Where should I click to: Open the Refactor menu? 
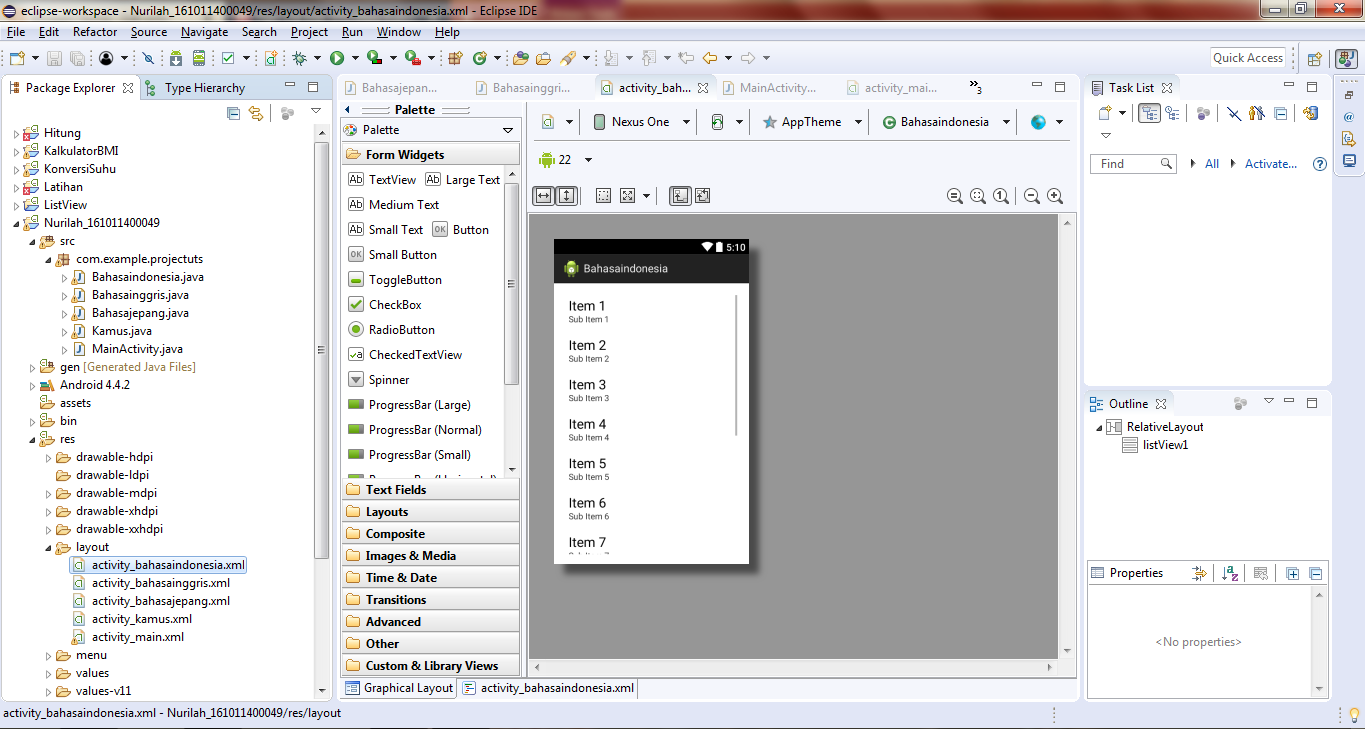click(x=94, y=31)
